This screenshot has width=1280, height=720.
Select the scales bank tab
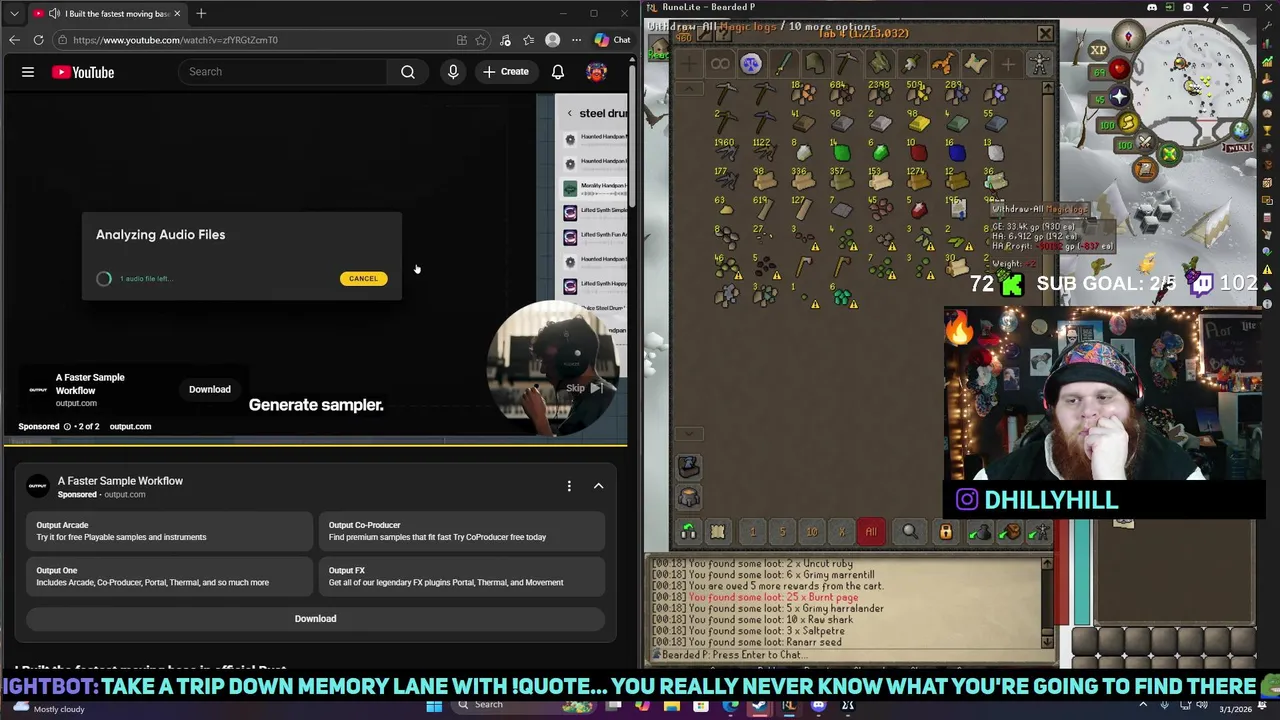[751, 64]
